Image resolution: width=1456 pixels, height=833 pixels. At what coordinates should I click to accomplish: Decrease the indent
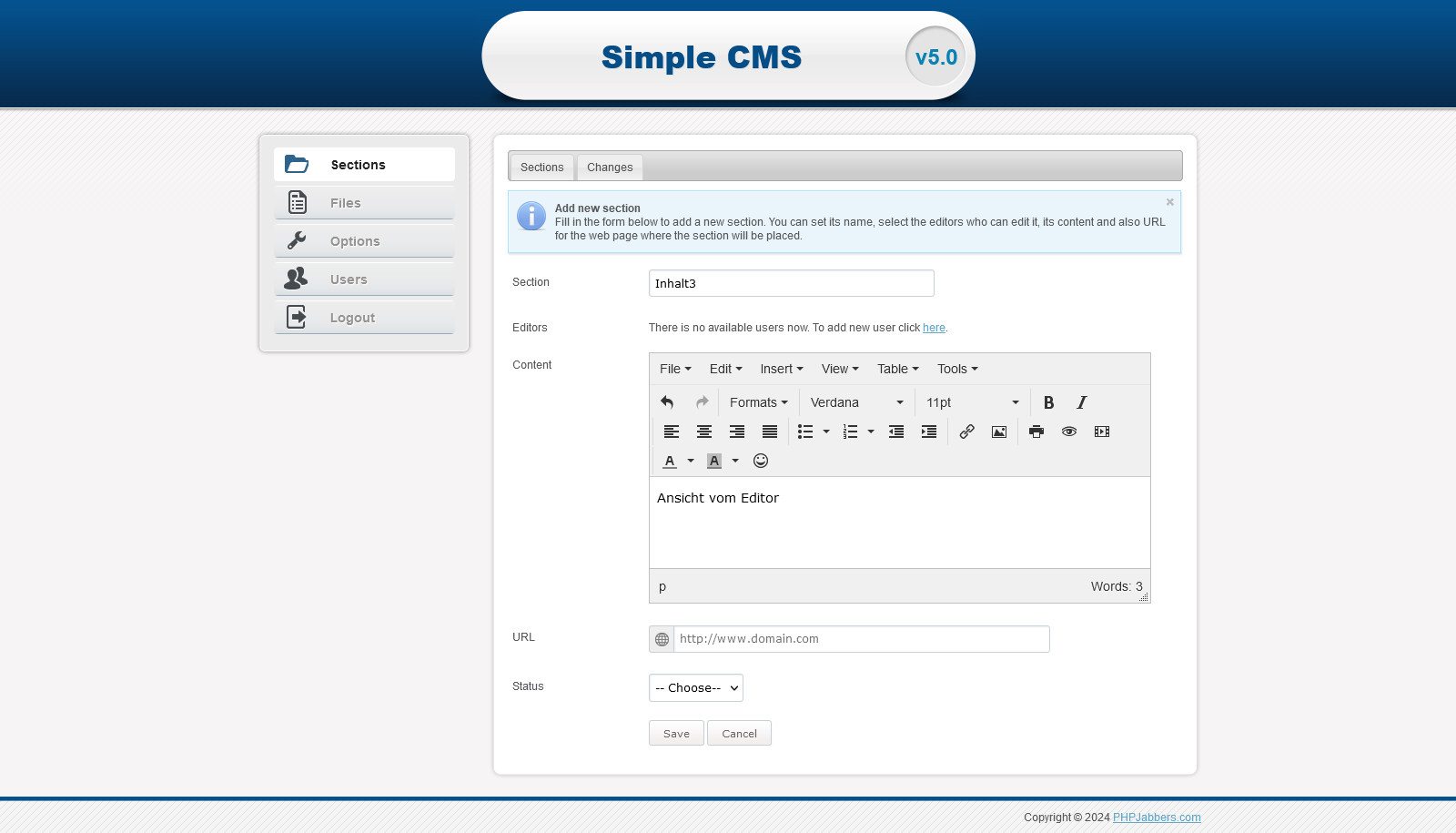coord(896,432)
